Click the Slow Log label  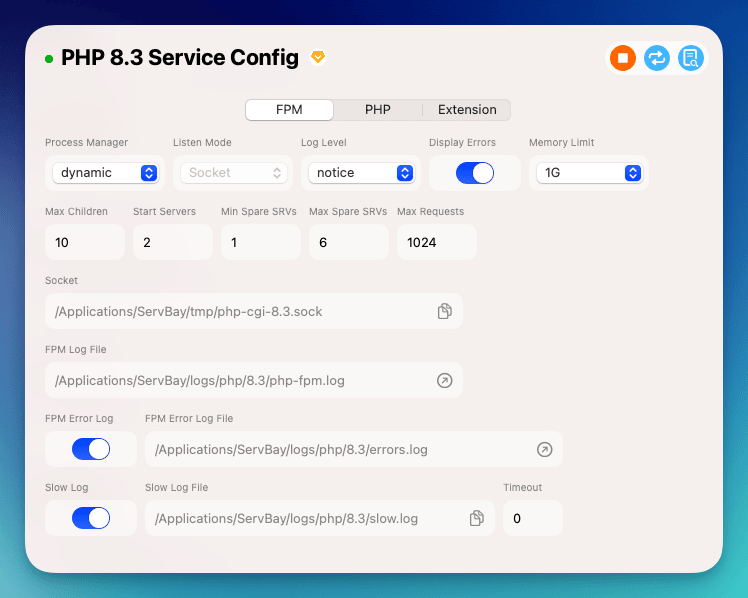66,487
